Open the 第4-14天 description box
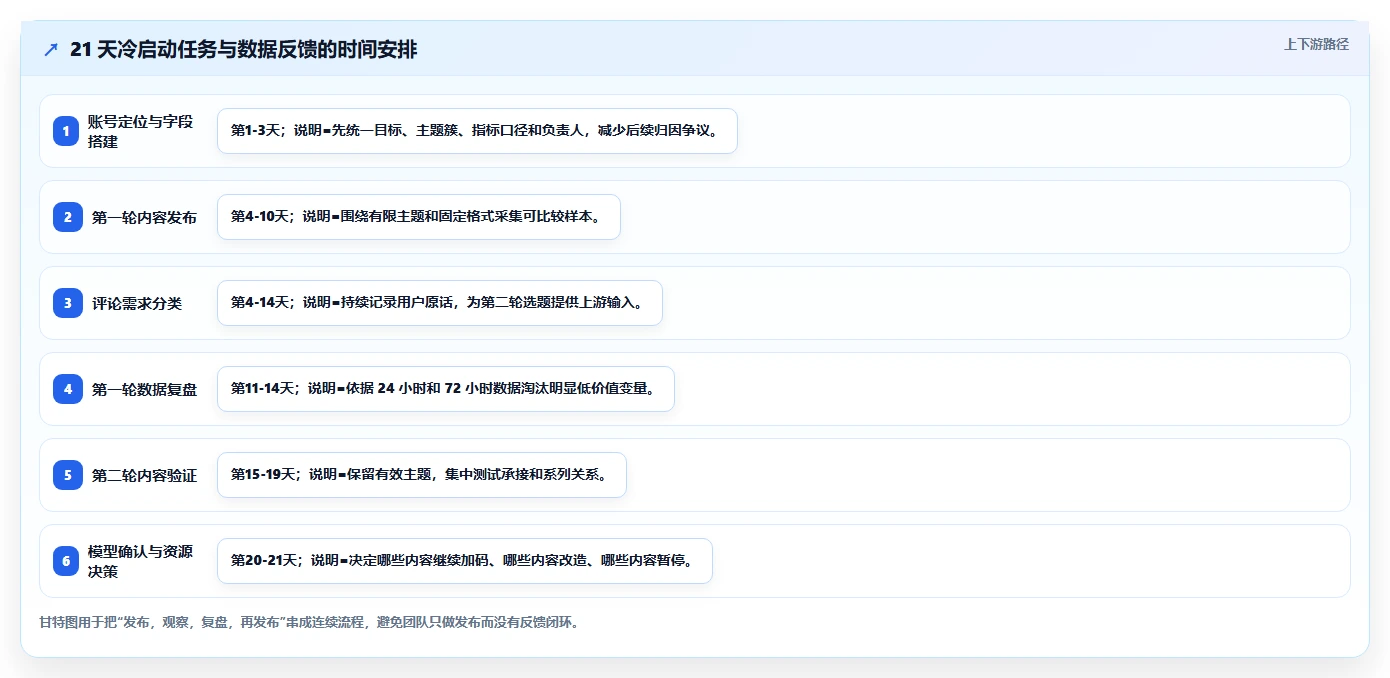1390x678 pixels. (x=440, y=303)
